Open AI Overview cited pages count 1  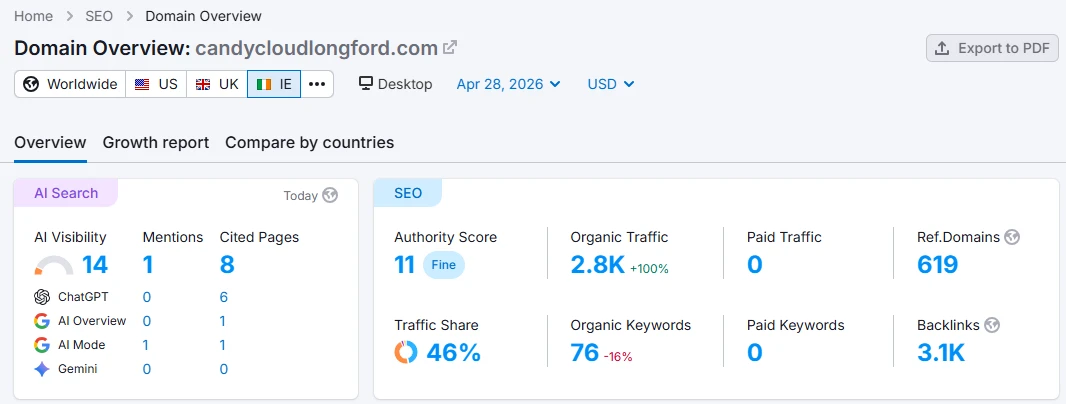[x=223, y=321]
